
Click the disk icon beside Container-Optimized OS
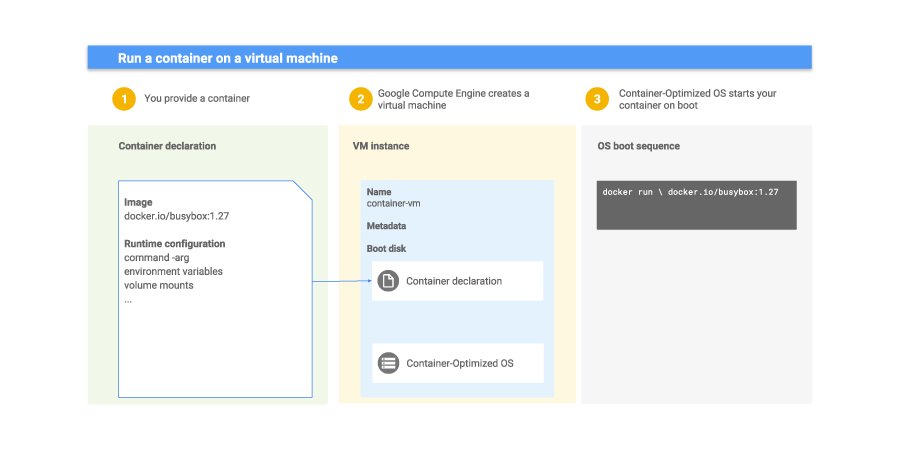coord(388,363)
